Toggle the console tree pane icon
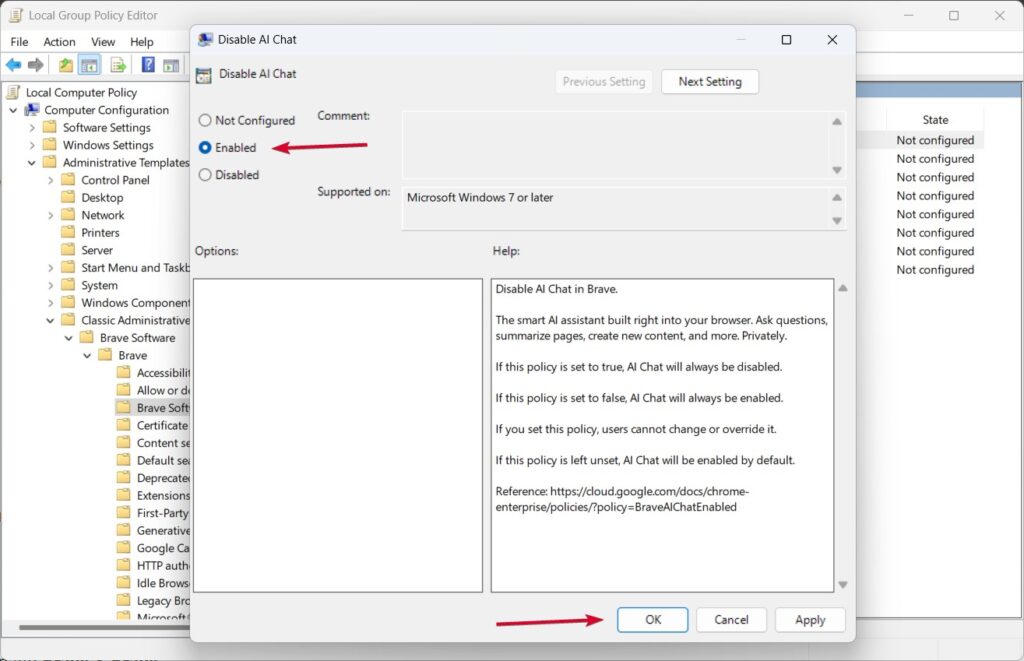The image size is (1024, 661). (89, 65)
